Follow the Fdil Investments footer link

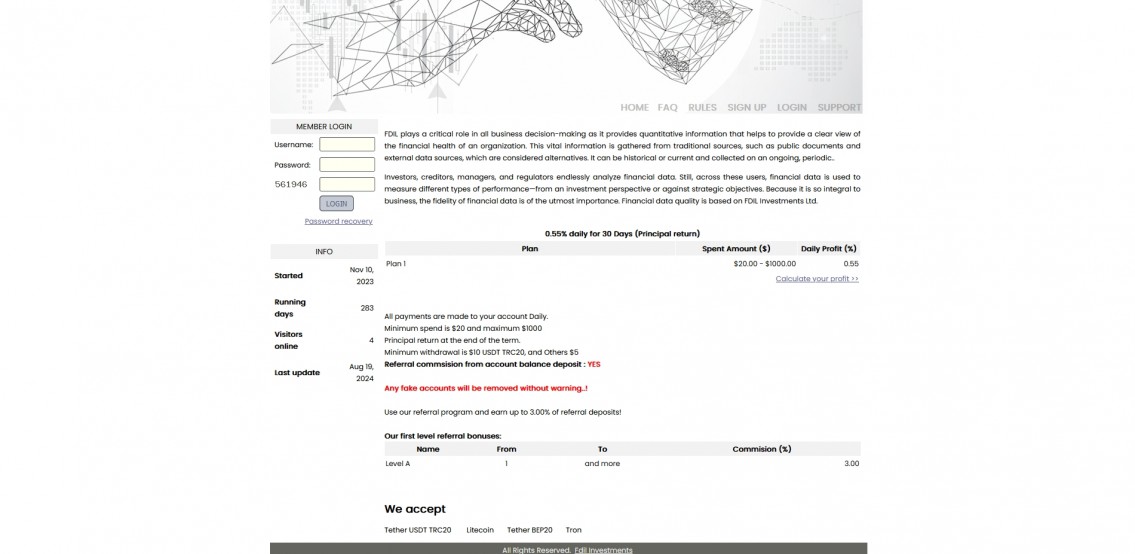click(603, 550)
